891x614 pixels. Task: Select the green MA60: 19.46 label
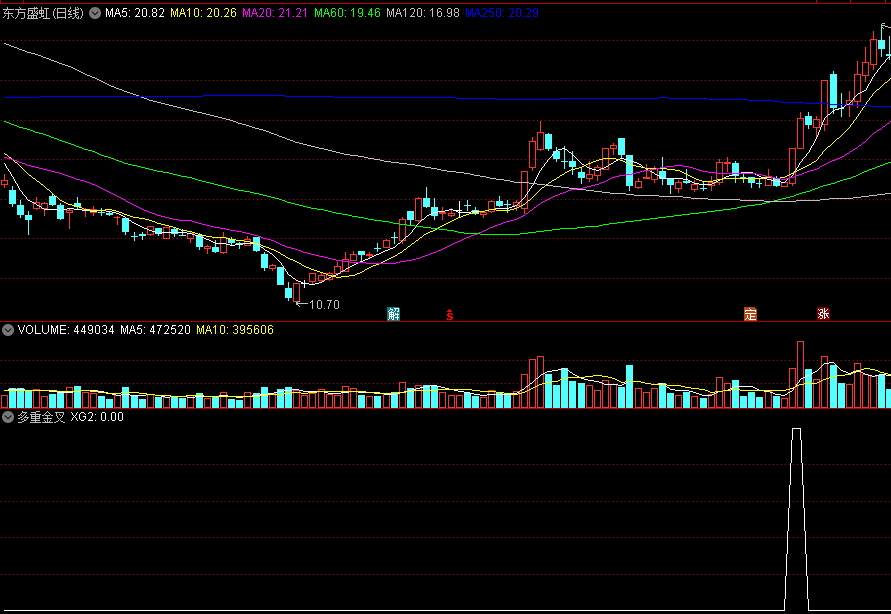click(347, 12)
